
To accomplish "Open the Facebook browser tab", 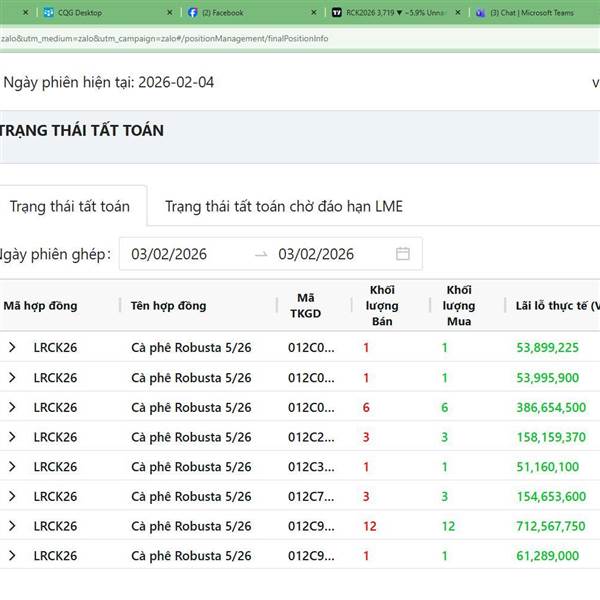I will coord(222,12).
